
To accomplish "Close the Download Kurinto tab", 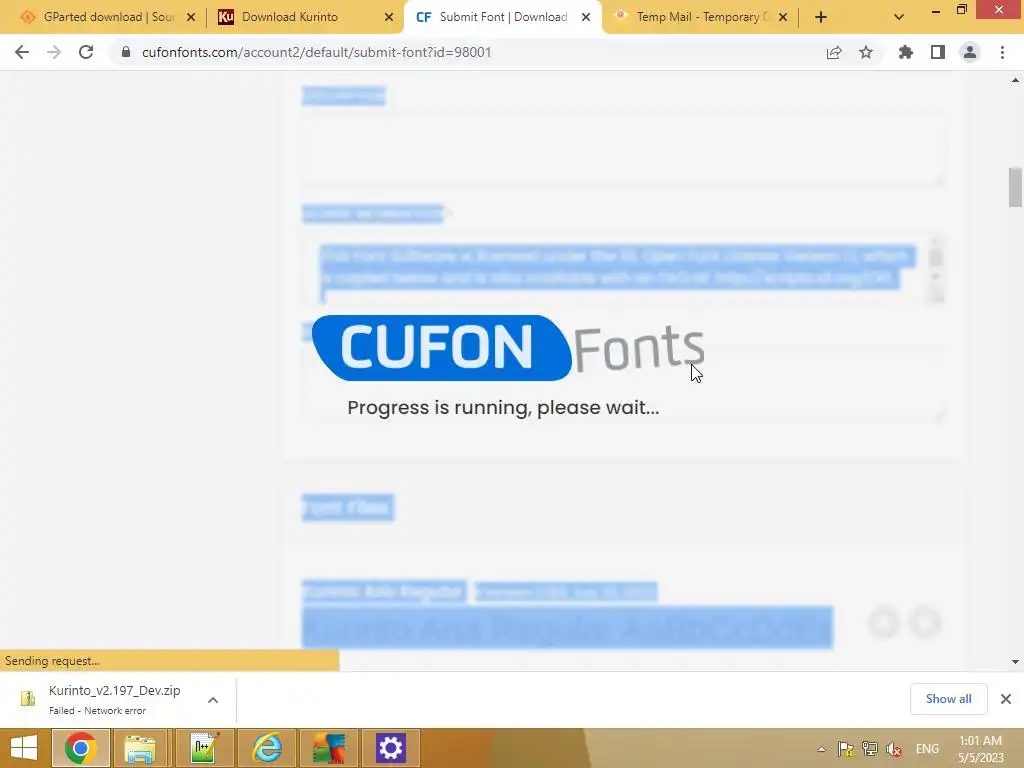I will (389, 18).
